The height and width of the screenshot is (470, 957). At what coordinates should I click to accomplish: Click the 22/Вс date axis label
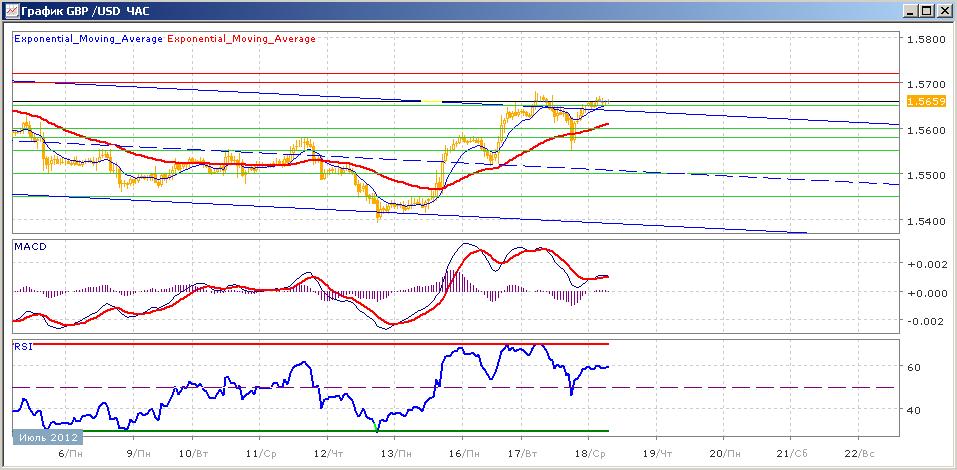coord(858,454)
